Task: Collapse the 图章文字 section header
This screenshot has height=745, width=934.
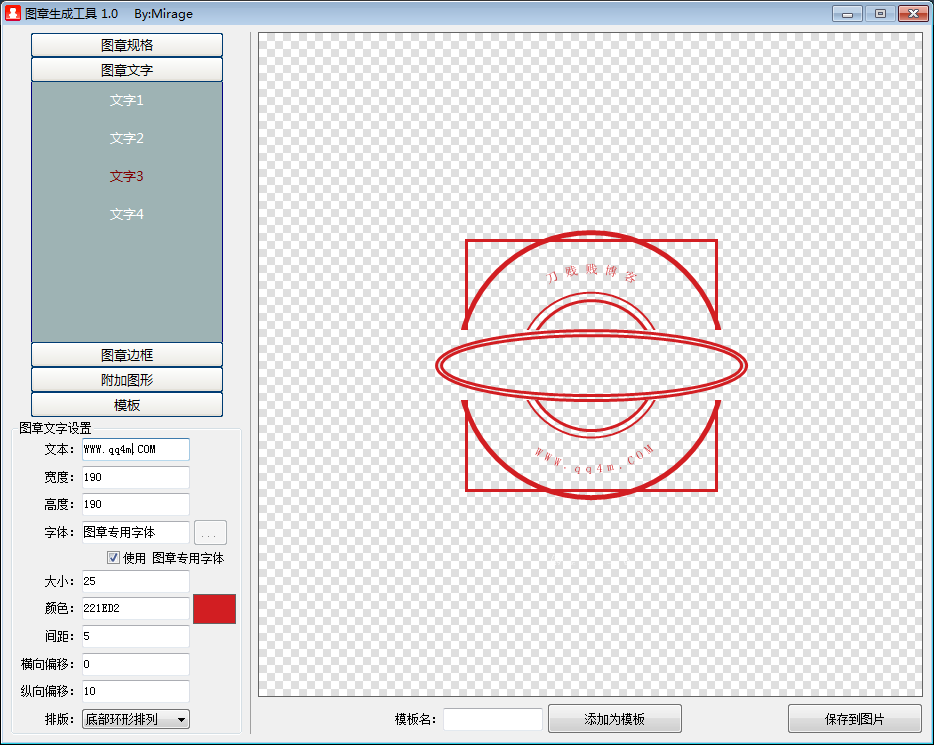Action: coord(127,70)
